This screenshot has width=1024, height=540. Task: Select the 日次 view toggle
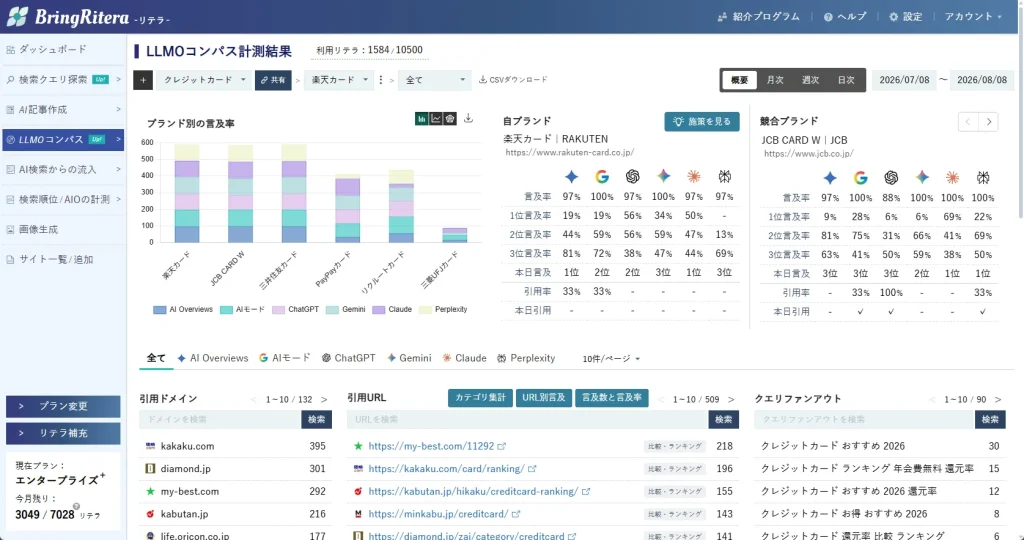tap(846, 80)
